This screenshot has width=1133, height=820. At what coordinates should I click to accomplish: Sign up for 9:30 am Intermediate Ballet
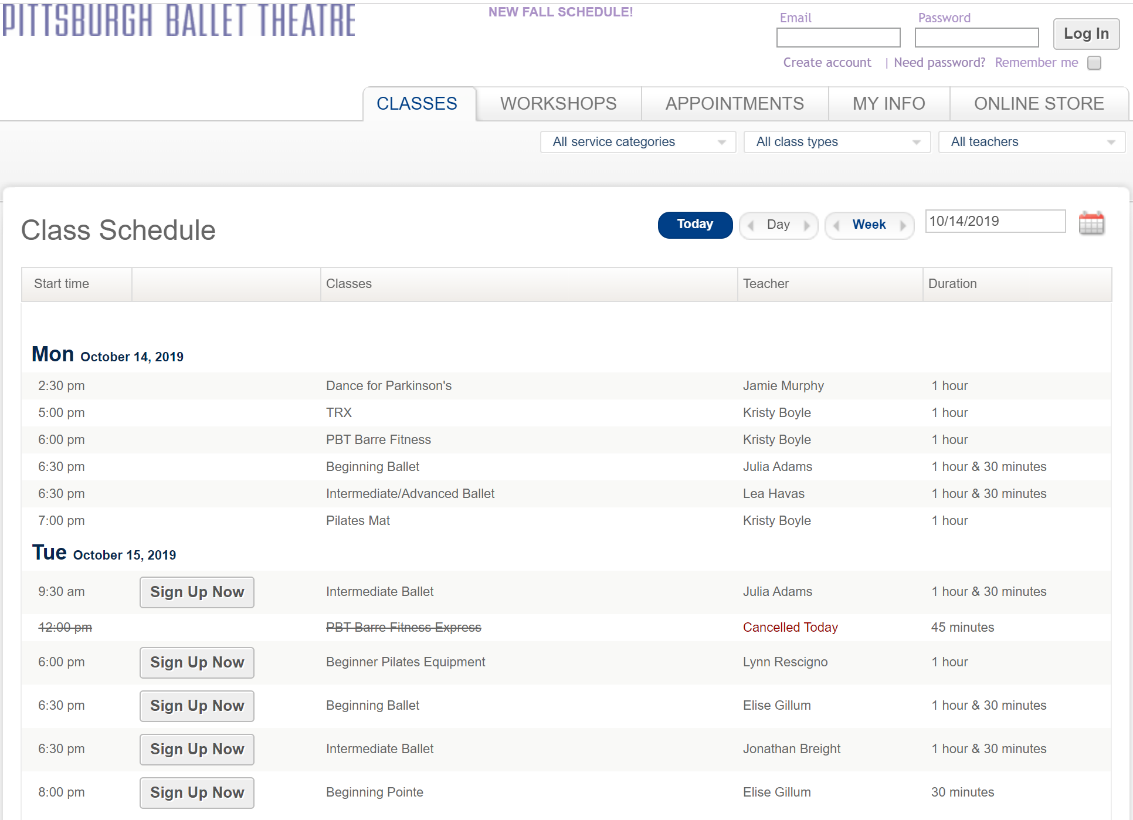pos(197,592)
